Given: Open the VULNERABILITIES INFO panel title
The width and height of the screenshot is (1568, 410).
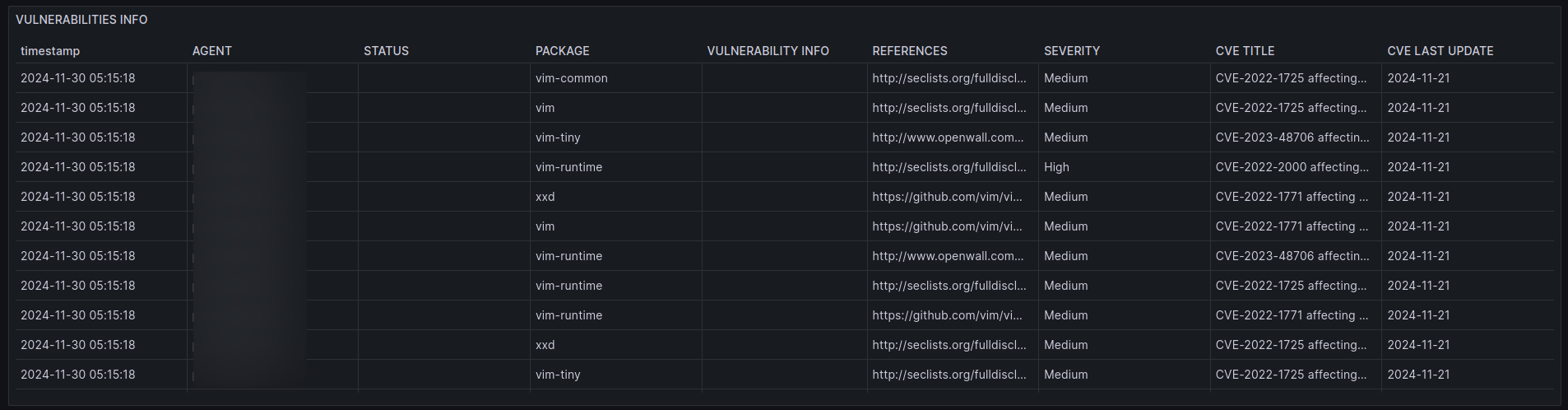Looking at the screenshot, I should click(x=81, y=20).
